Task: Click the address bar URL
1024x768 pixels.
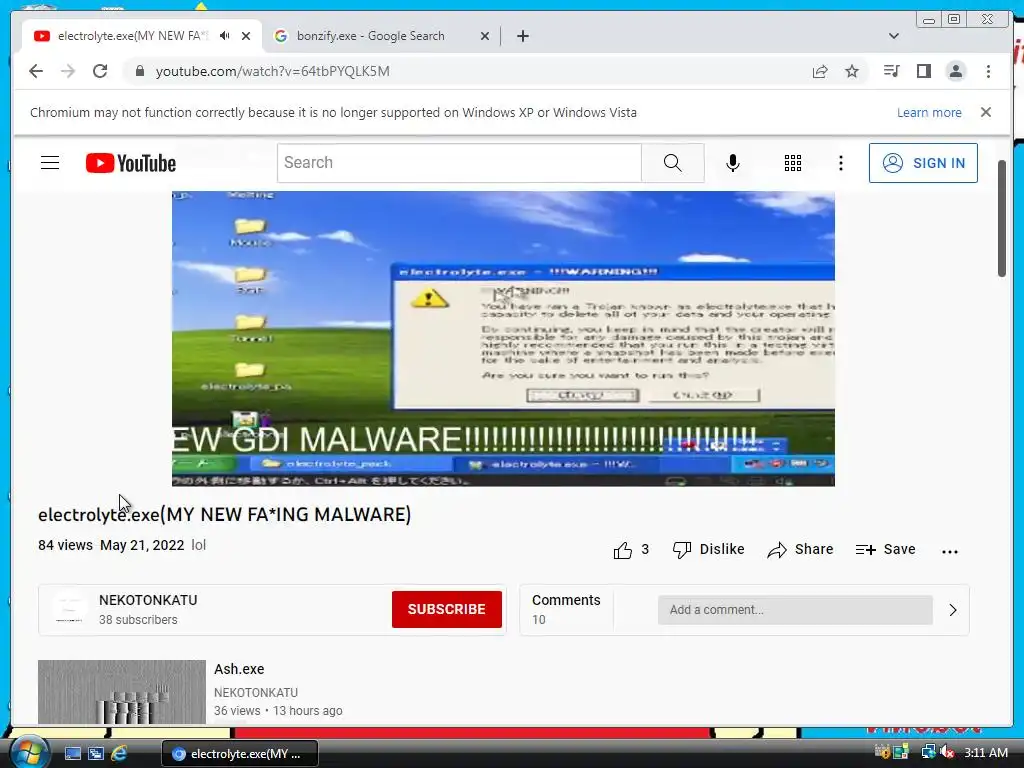Action: click(x=272, y=71)
